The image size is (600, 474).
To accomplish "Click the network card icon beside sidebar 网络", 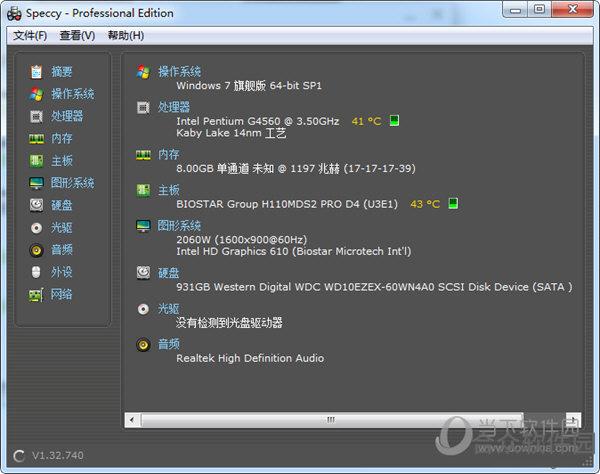I will (x=36, y=295).
